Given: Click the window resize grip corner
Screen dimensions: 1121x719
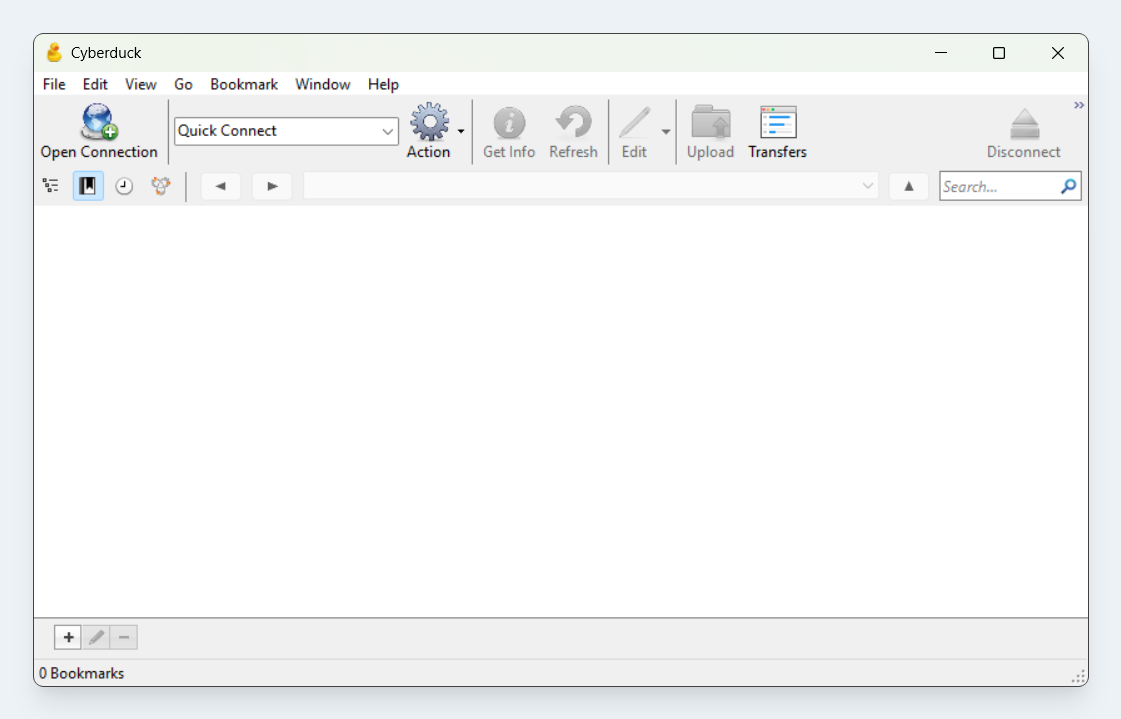Looking at the screenshot, I should 1079,677.
